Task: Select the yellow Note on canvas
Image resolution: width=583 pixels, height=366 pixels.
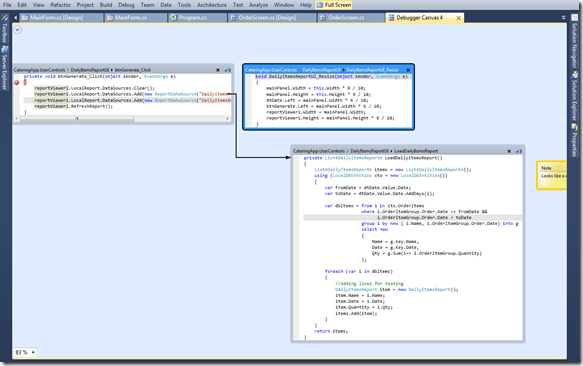Action: click(551, 175)
